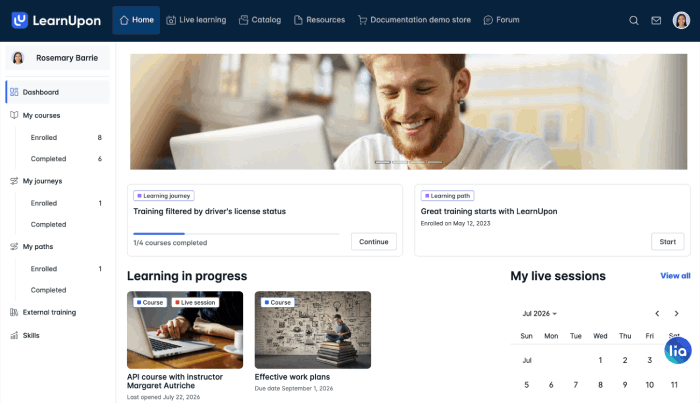This screenshot has height=403, width=700.
Task: Go to previous calendar month
Action: tap(657, 313)
